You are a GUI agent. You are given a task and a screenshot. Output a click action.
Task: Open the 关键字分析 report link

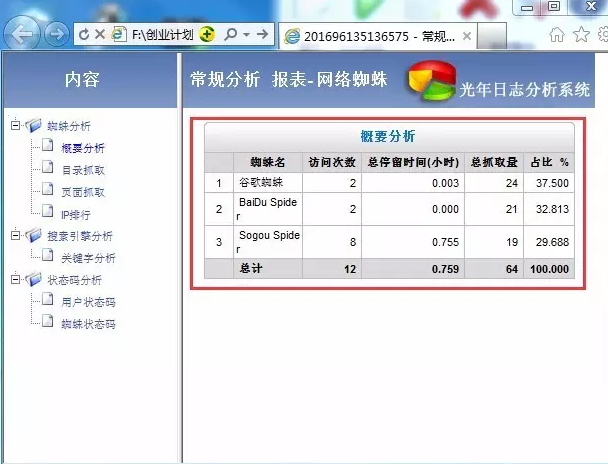(x=88, y=258)
